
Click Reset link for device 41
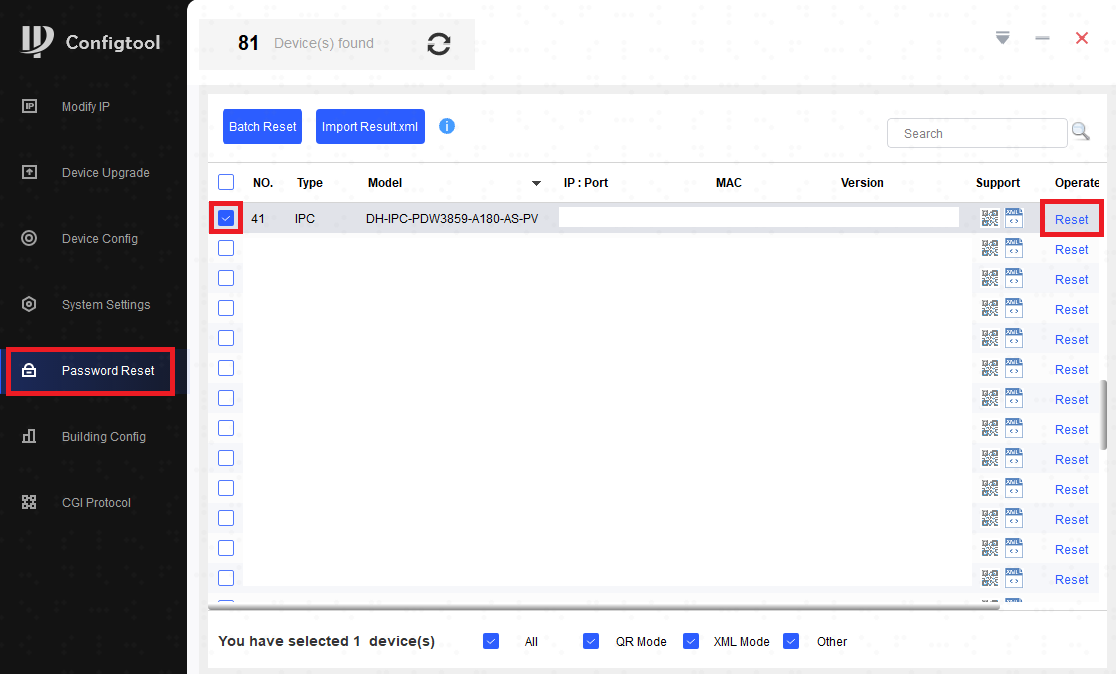click(1071, 220)
